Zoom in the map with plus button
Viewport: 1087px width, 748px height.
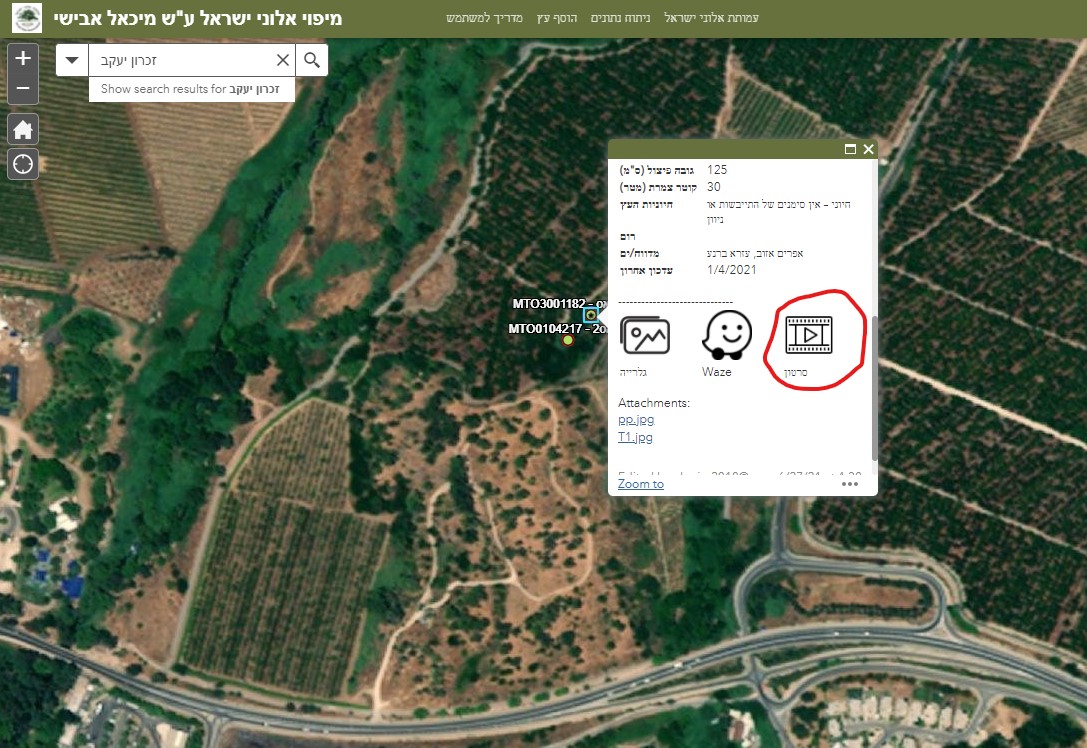point(23,58)
